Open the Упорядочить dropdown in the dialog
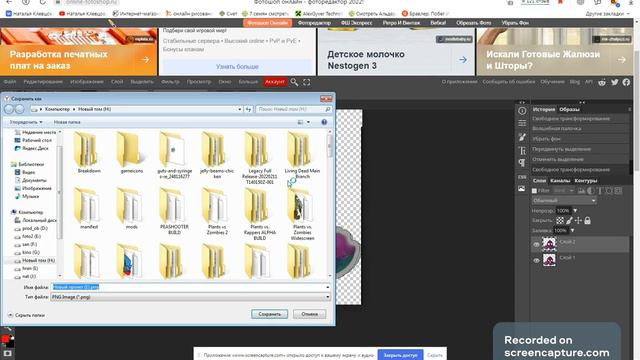Screen dimensions: 640x360 click(26, 122)
